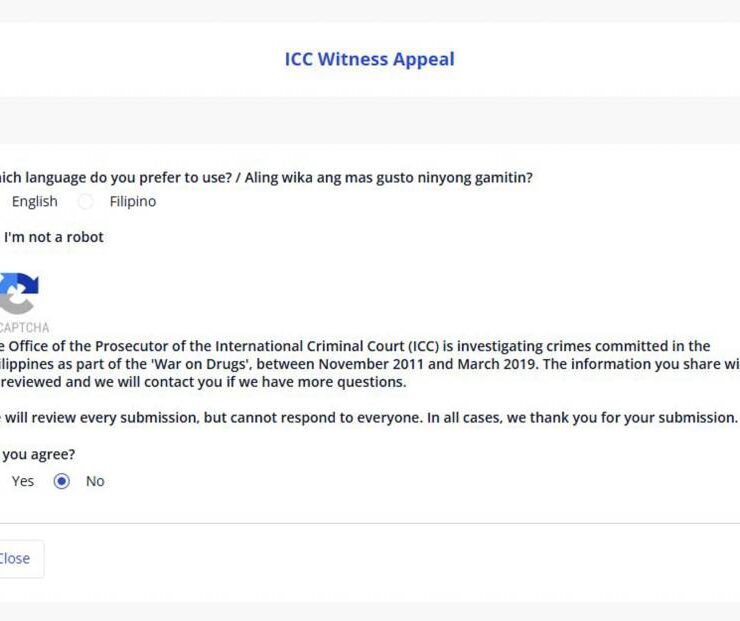Select the Yes agreement option

coord(22,481)
